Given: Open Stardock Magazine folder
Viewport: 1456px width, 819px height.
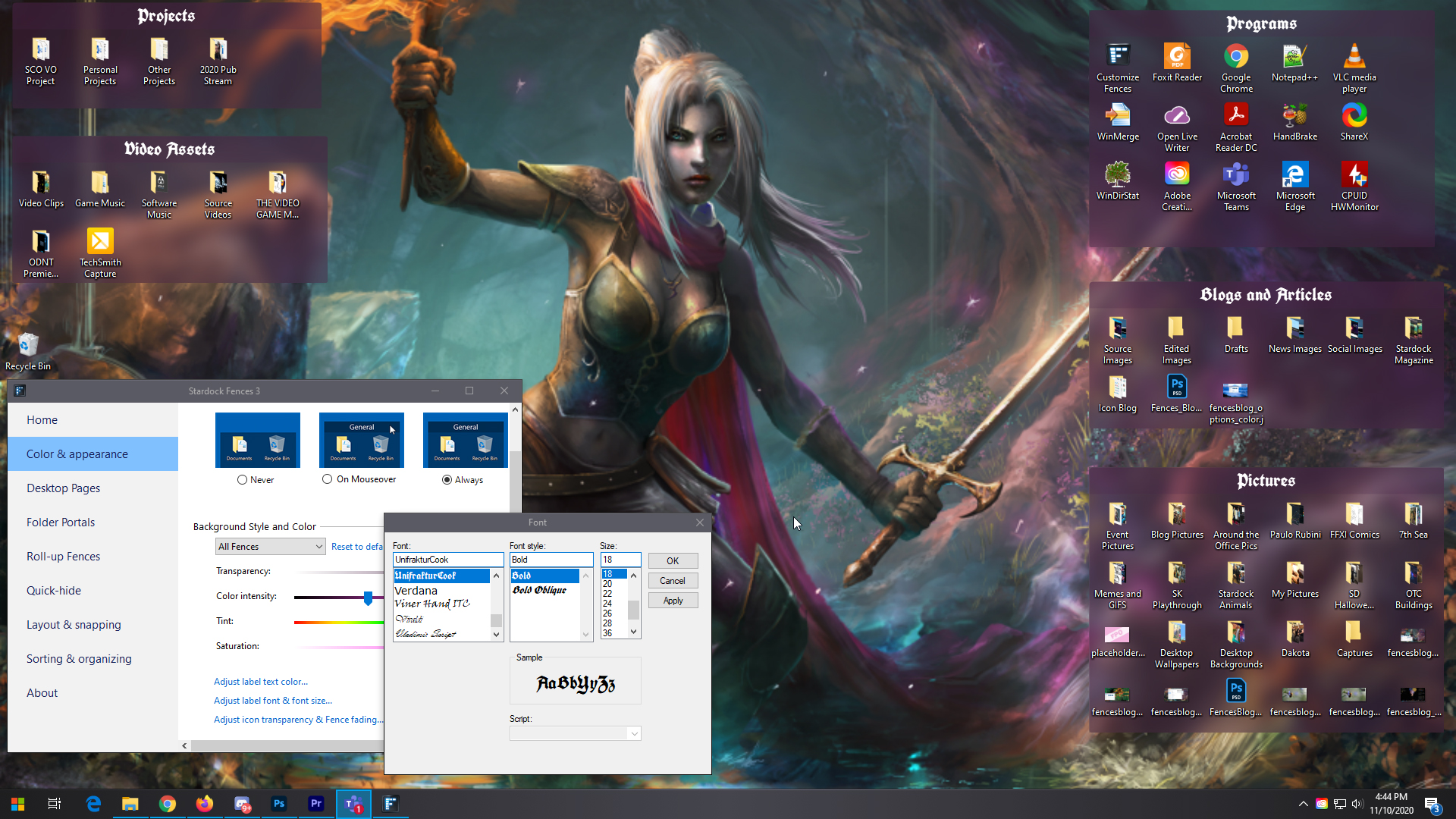Looking at the screenshot, I should pyautogui.click(x=1414, y=340).
